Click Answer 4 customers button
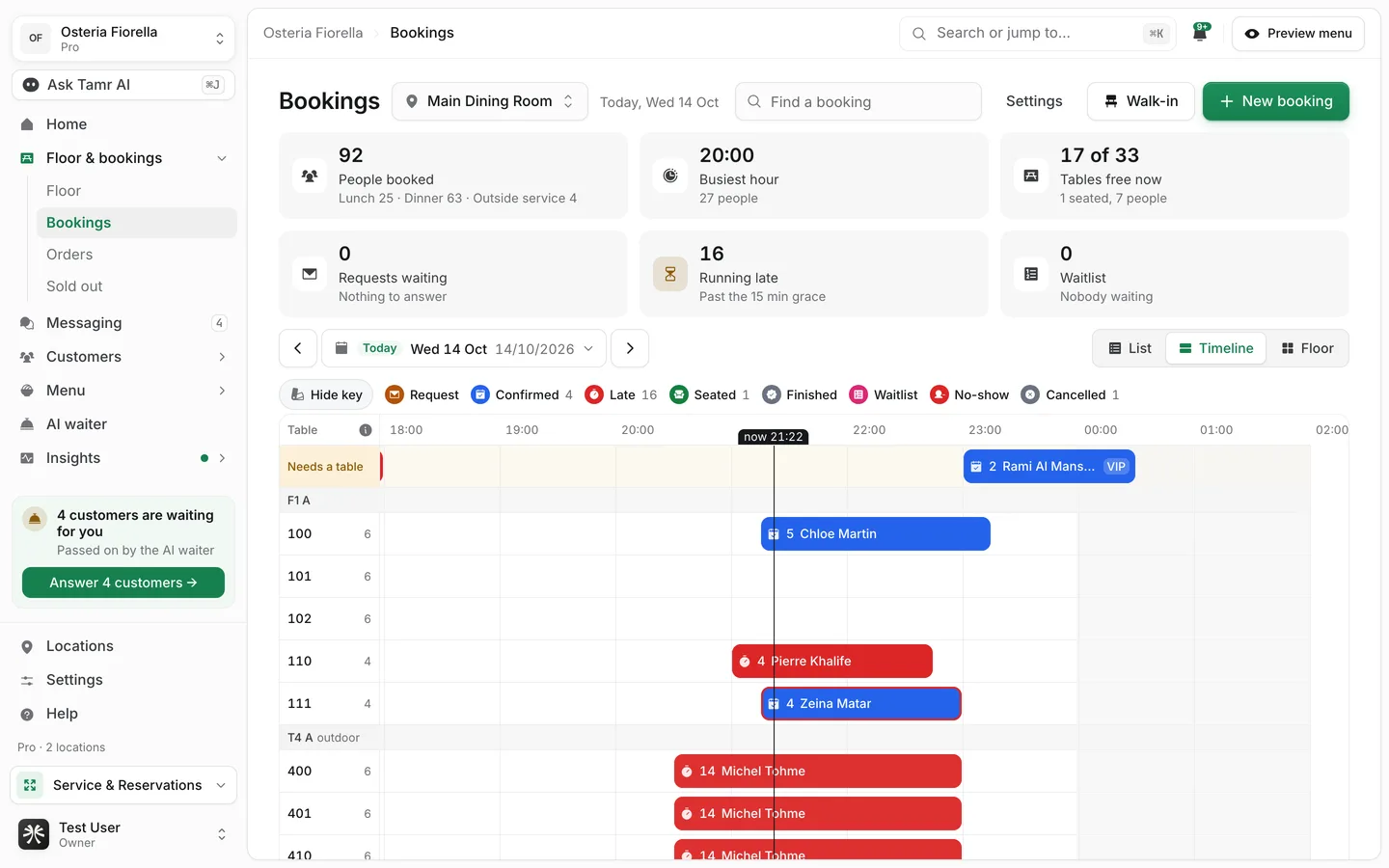The width and height of the screenshot is (1389, 868). click(123, 583)
